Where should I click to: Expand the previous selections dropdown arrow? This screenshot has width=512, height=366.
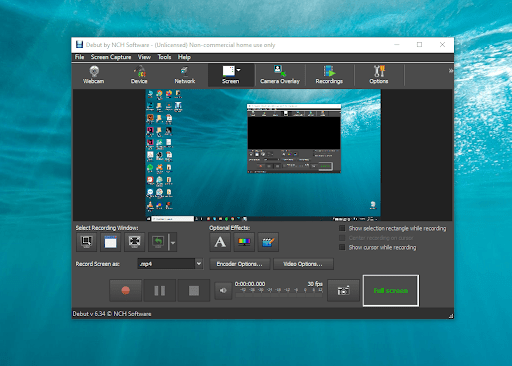pos(173,242)
